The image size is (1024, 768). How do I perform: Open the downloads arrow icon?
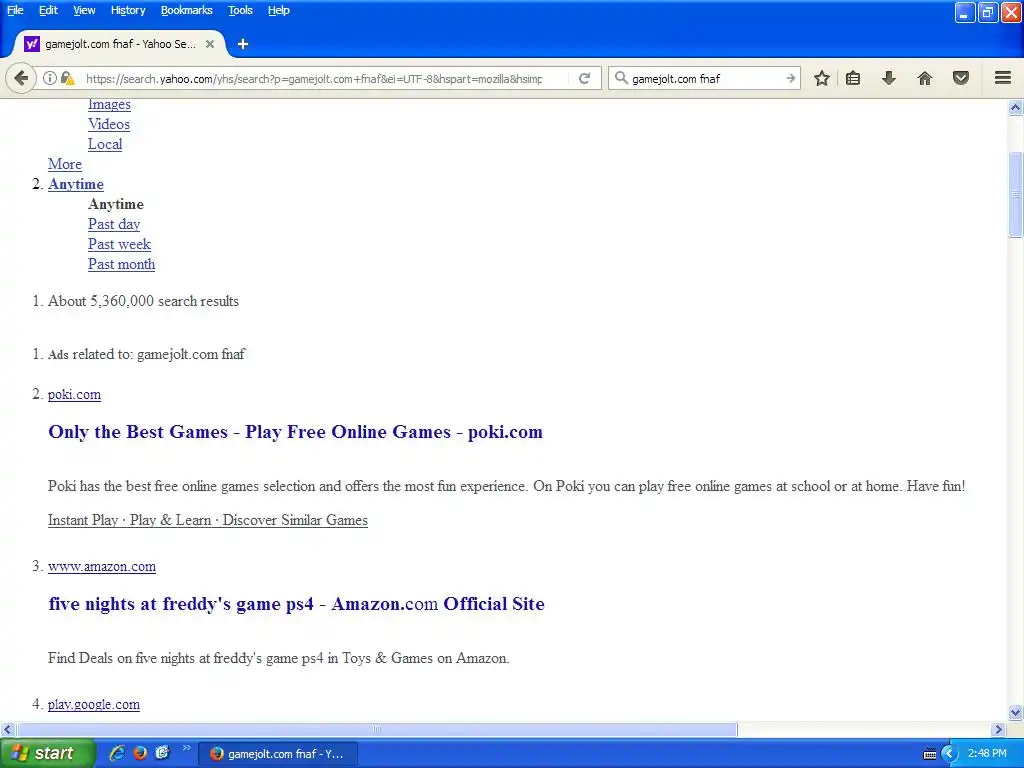(889, 78)
